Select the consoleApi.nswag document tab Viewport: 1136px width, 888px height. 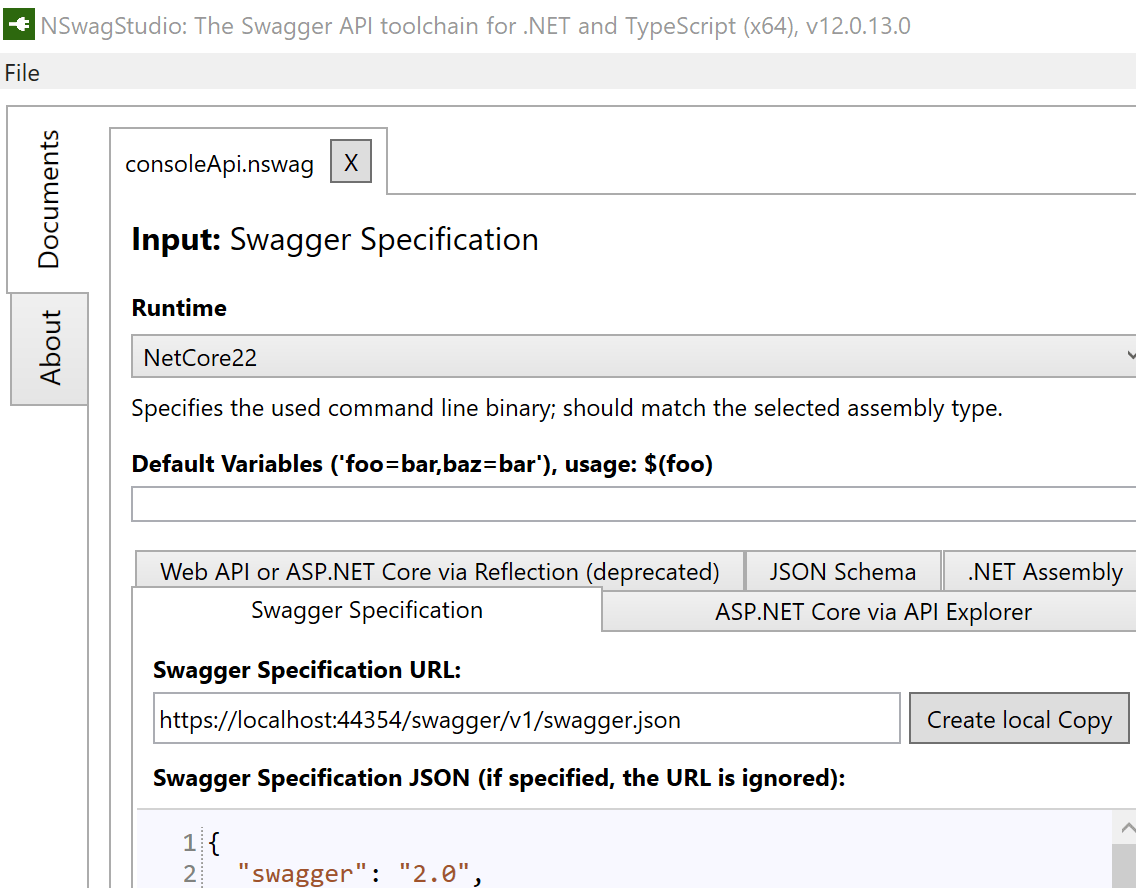[x=219, y=164]
